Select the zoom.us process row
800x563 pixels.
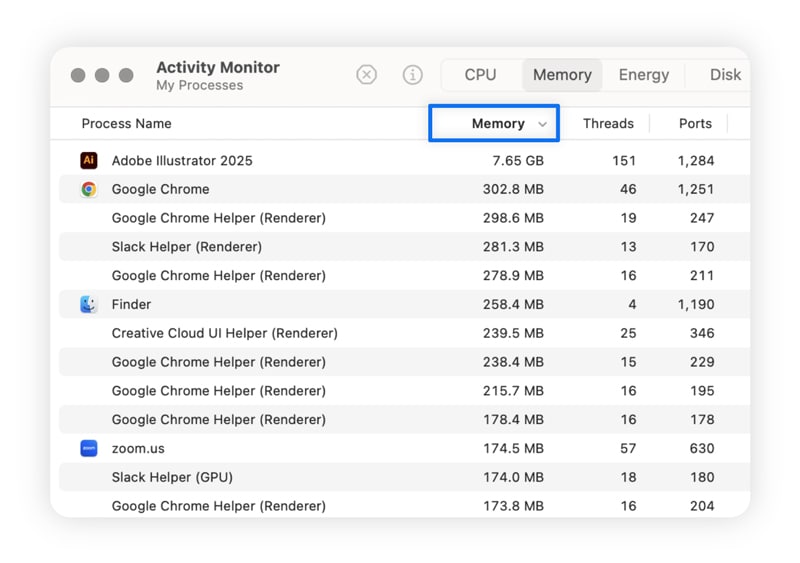pos(404,448)
